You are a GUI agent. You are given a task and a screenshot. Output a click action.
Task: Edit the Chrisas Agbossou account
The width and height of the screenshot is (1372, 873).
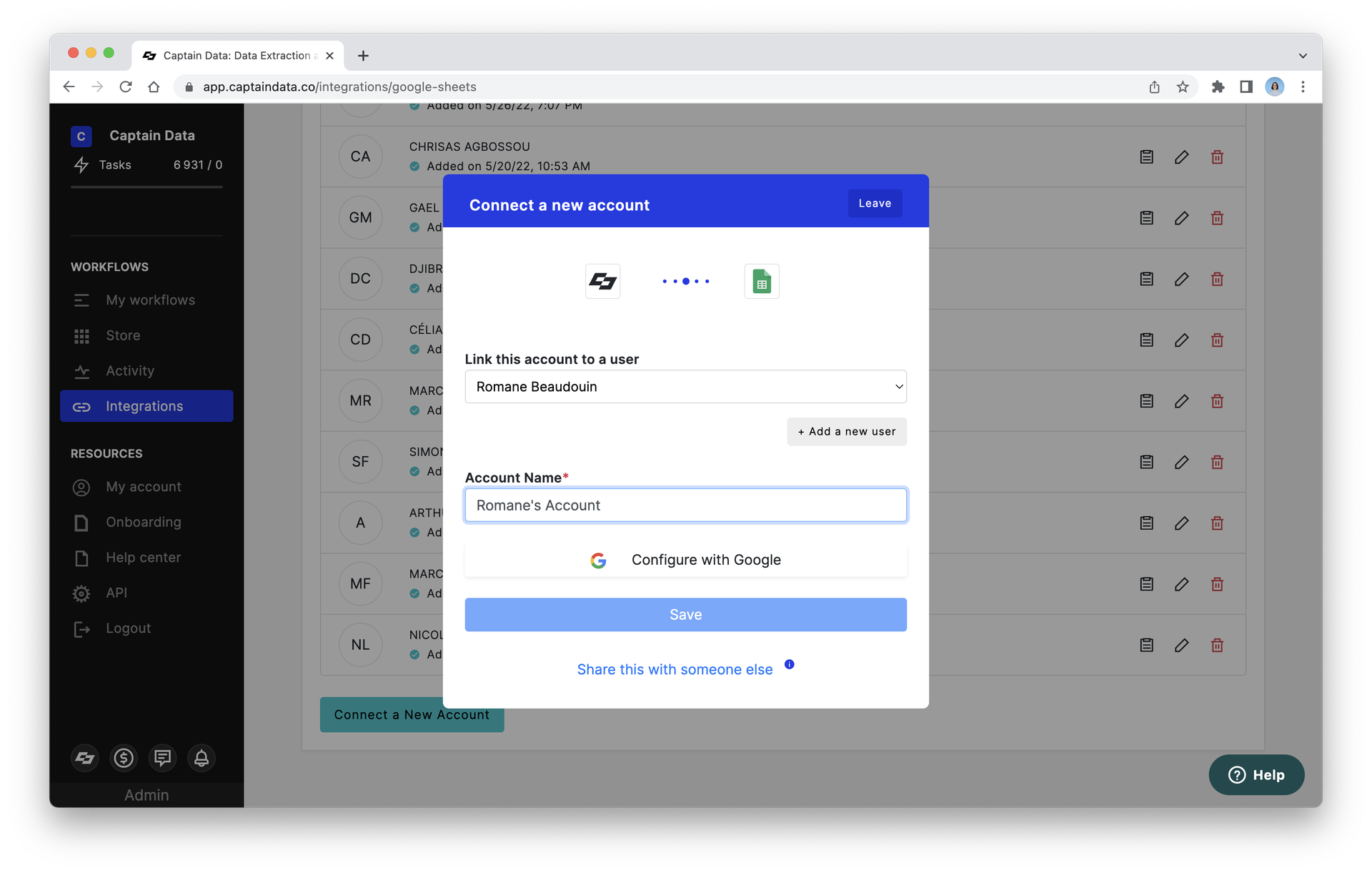(1182, 157)
